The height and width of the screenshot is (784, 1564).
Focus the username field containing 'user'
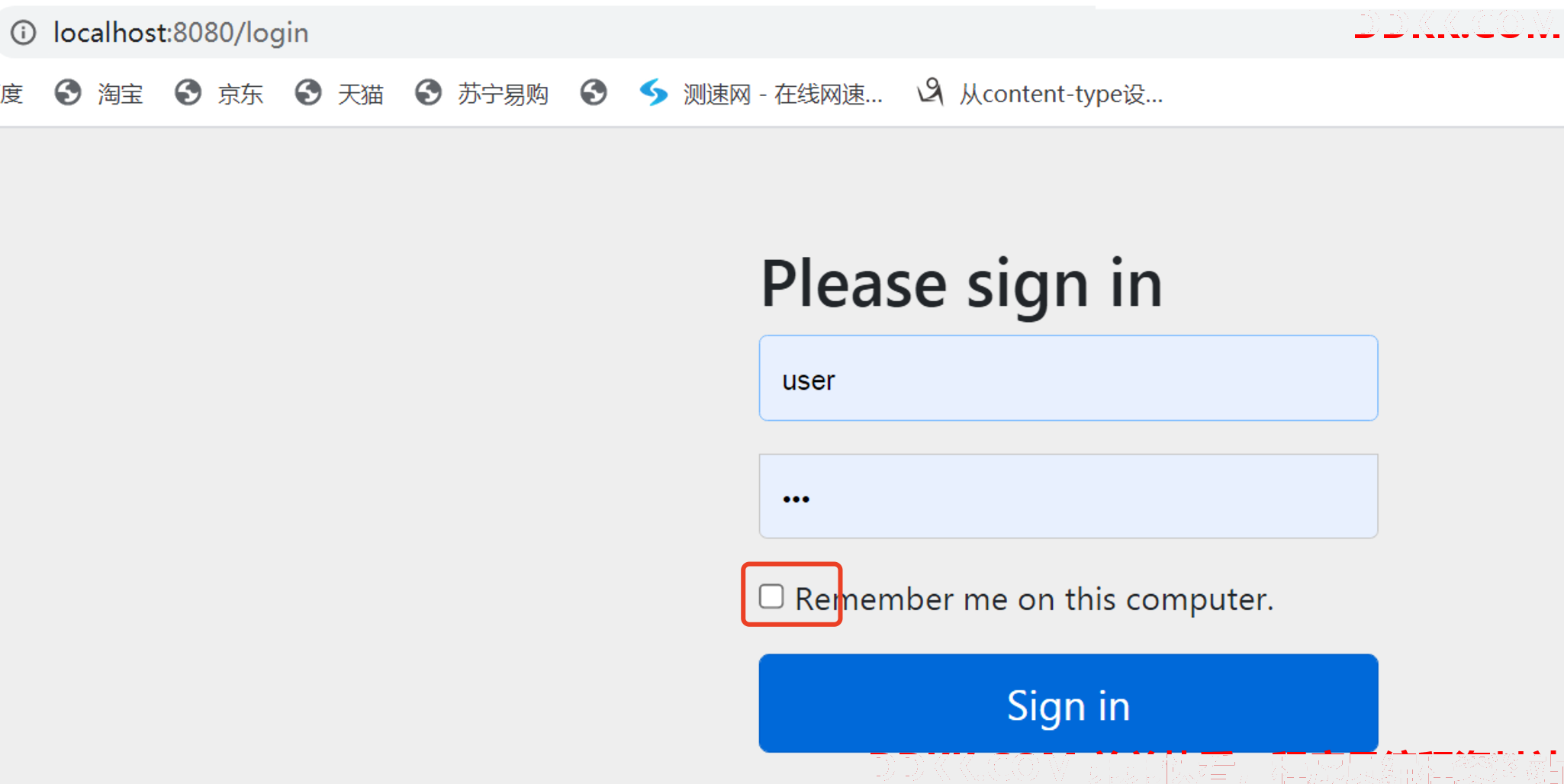(1068, 378)
